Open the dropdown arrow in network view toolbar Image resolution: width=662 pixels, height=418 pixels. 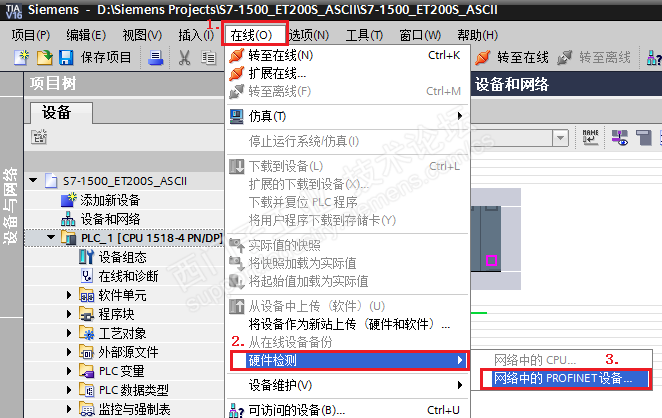coord(560,138)
